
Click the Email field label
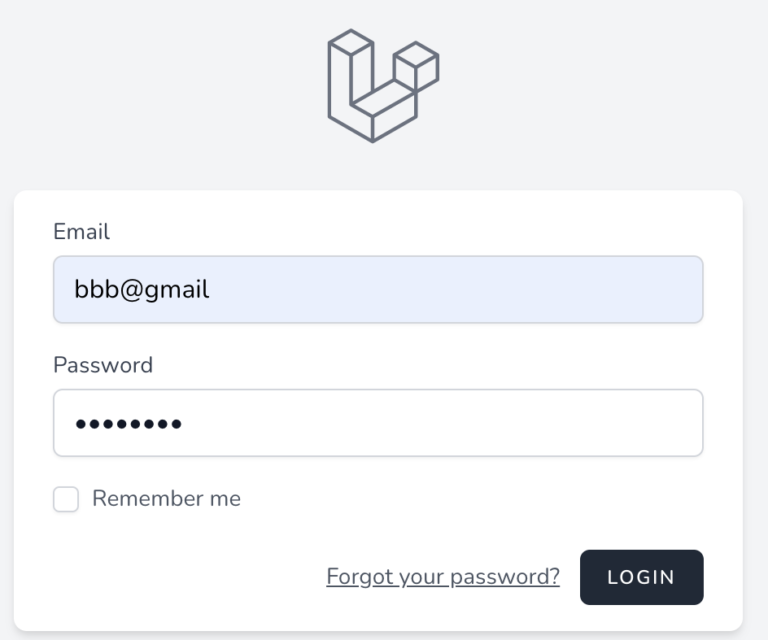81,232
